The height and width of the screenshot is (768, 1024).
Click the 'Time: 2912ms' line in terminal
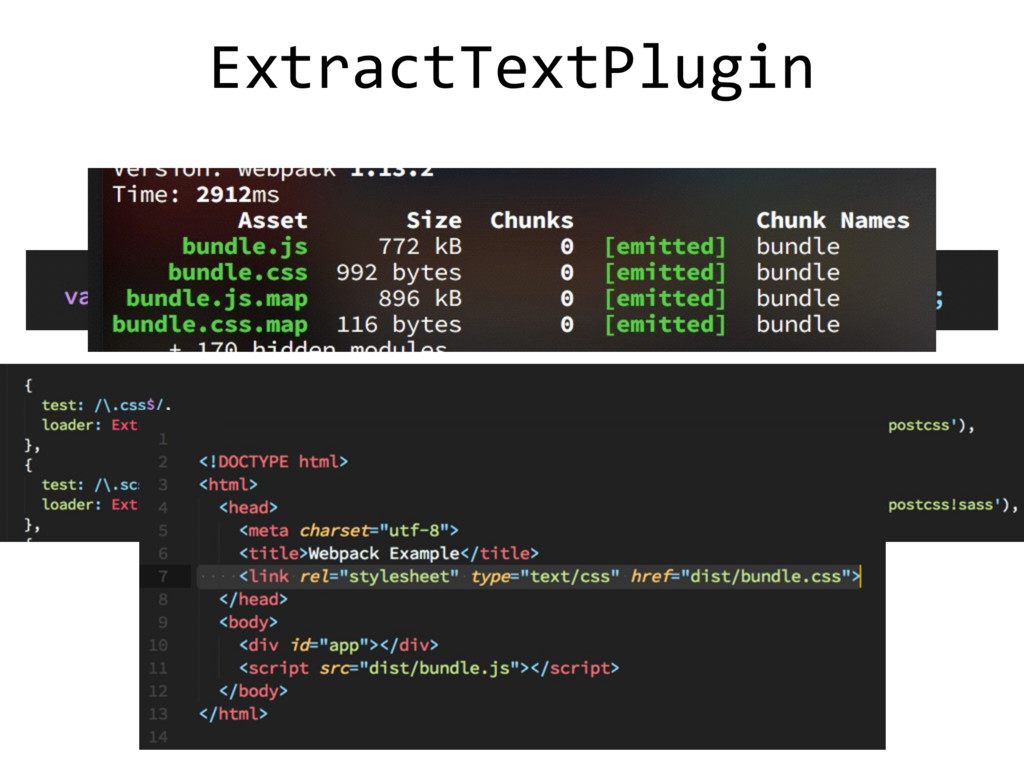tap(196, 195)
